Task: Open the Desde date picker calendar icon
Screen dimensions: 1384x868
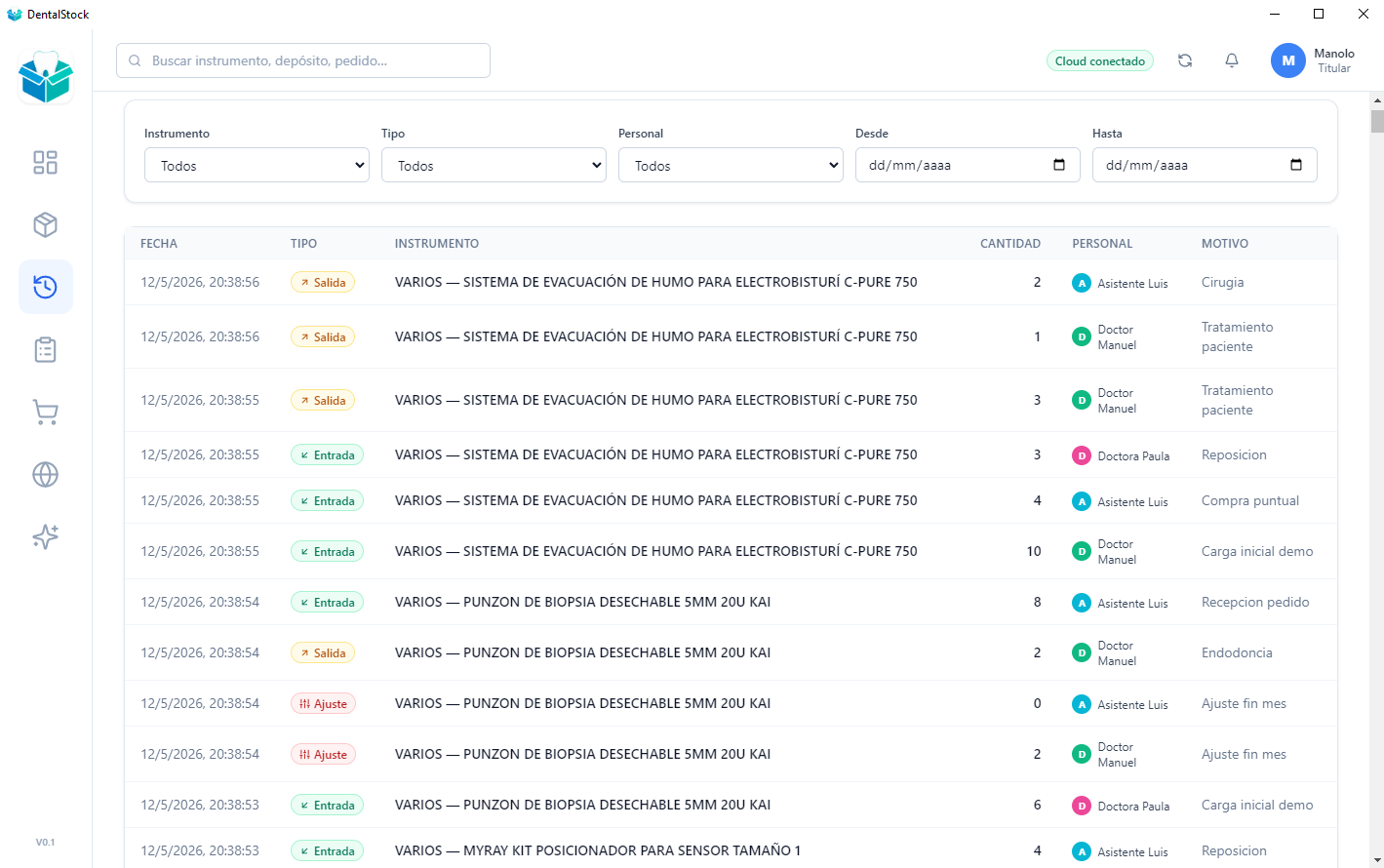Action: point(1059,165)
